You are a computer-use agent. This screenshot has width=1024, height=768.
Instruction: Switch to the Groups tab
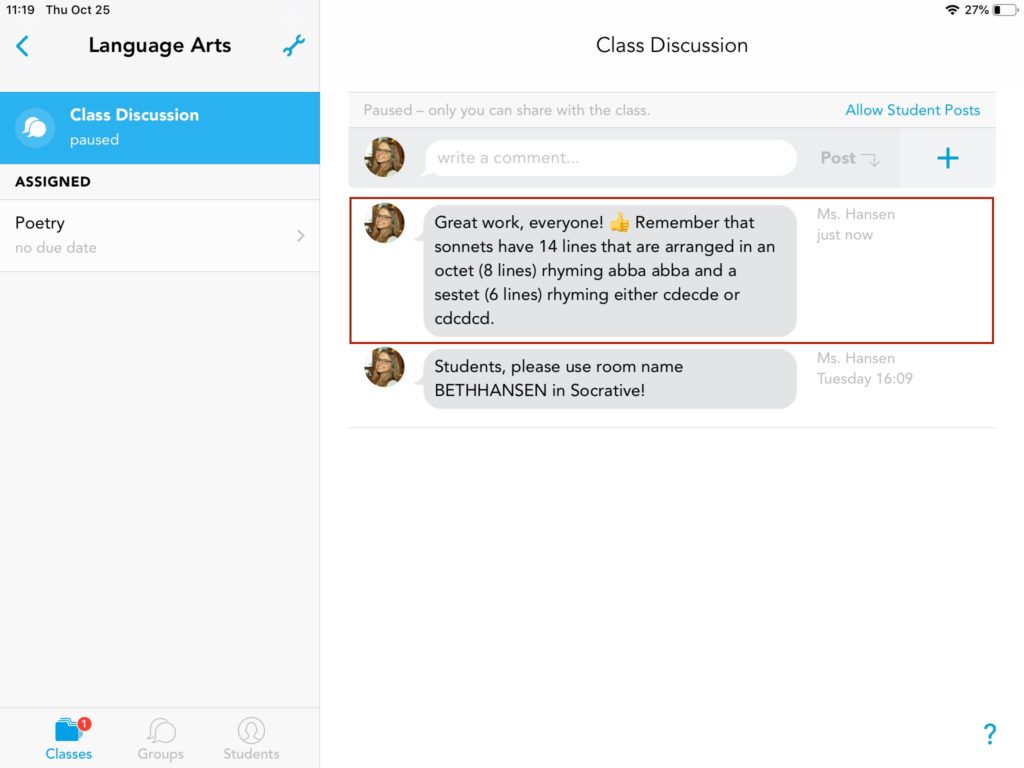click(160, 738)
